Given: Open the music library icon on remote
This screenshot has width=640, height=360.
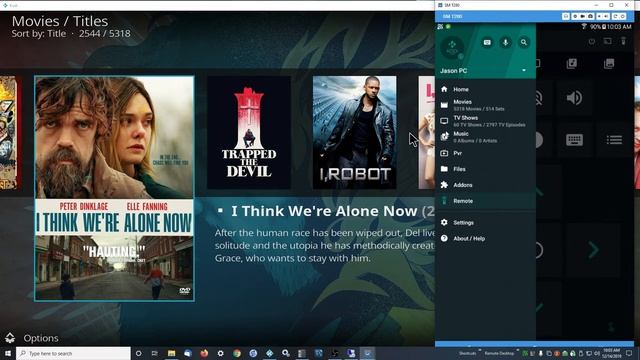Looking at the screenshot, I should tap(571, 64).
